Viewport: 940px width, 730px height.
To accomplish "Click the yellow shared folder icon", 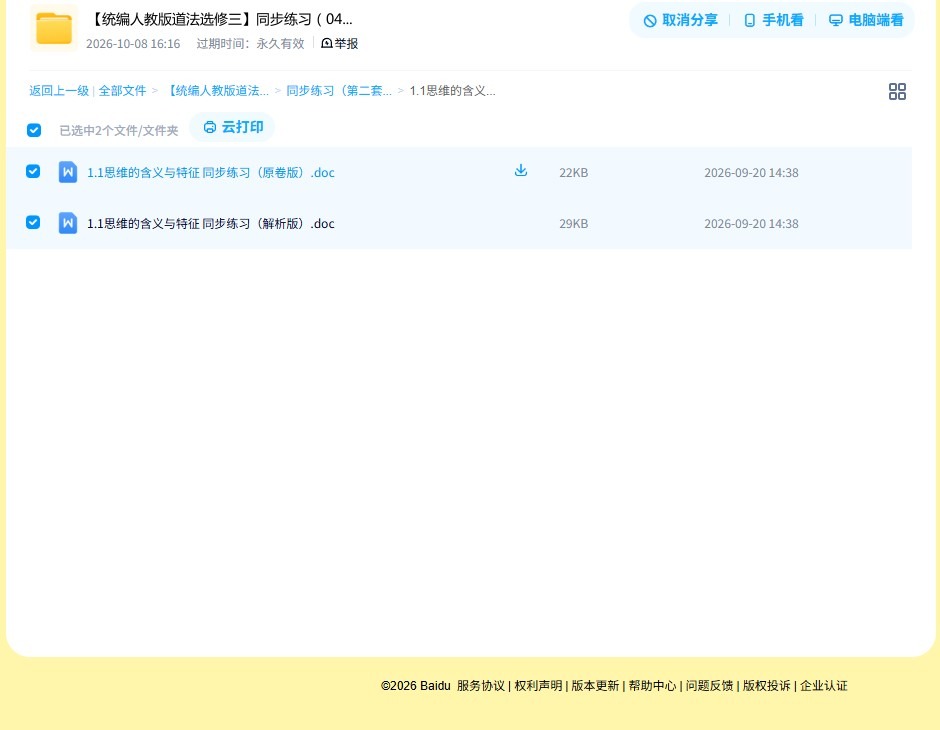I will pyautogui.click(x=54, y=29).
